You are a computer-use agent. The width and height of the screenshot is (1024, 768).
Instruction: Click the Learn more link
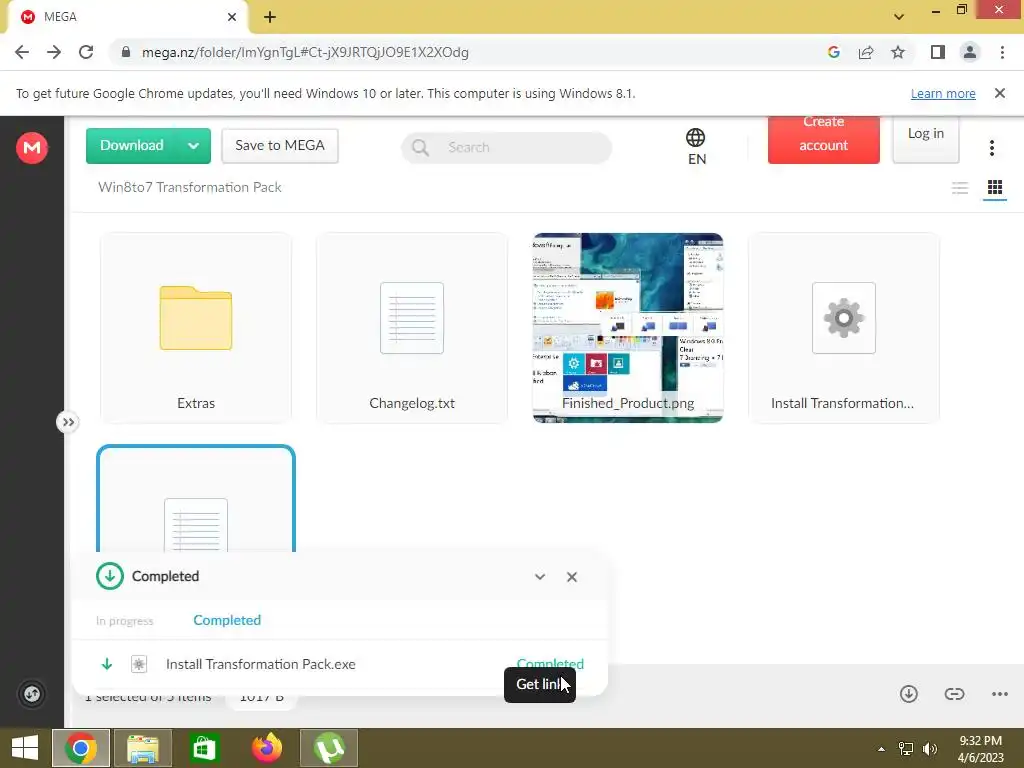[943, 94]
